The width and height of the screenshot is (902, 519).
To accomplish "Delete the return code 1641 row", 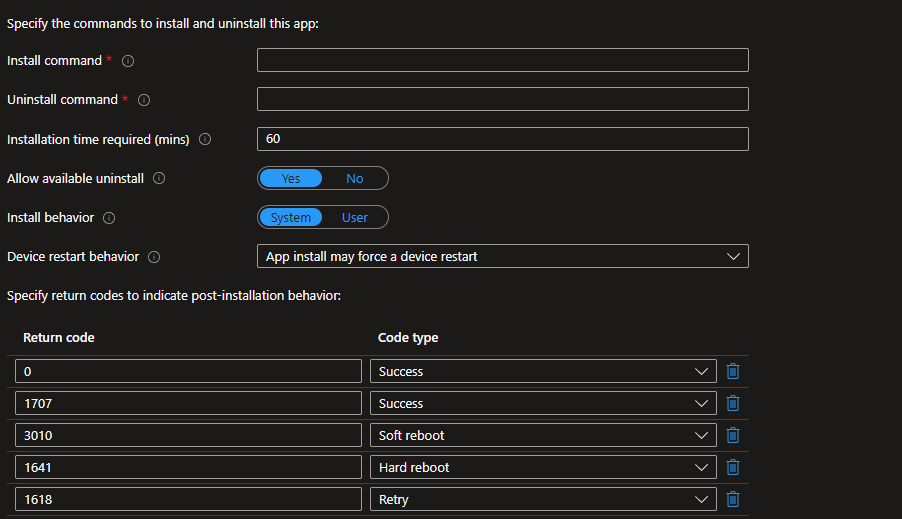I will (732, 467).
